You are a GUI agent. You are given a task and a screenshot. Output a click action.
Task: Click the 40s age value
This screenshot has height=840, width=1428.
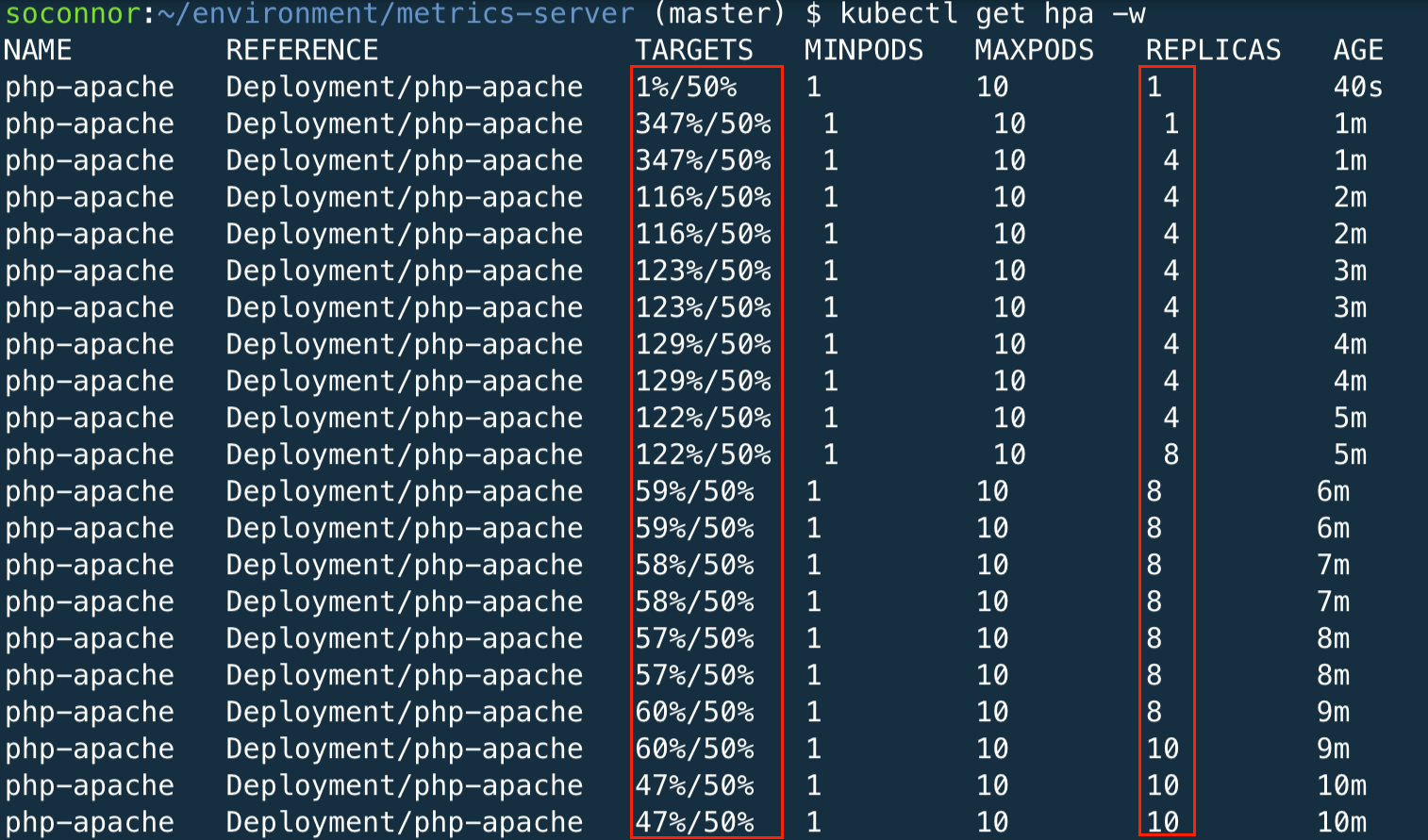click(x=1358, y=87)
